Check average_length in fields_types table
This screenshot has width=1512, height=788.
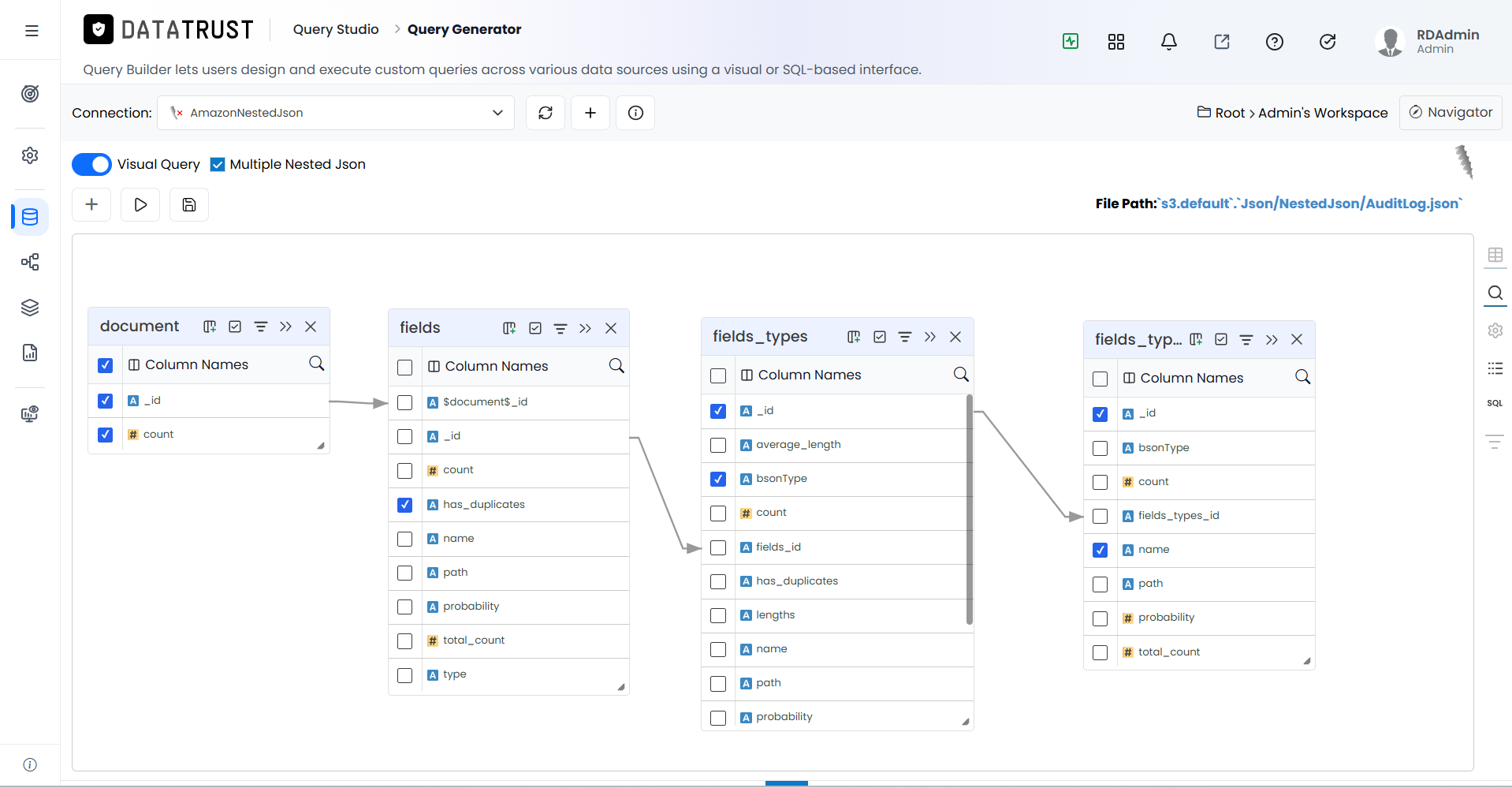point(717,445)
